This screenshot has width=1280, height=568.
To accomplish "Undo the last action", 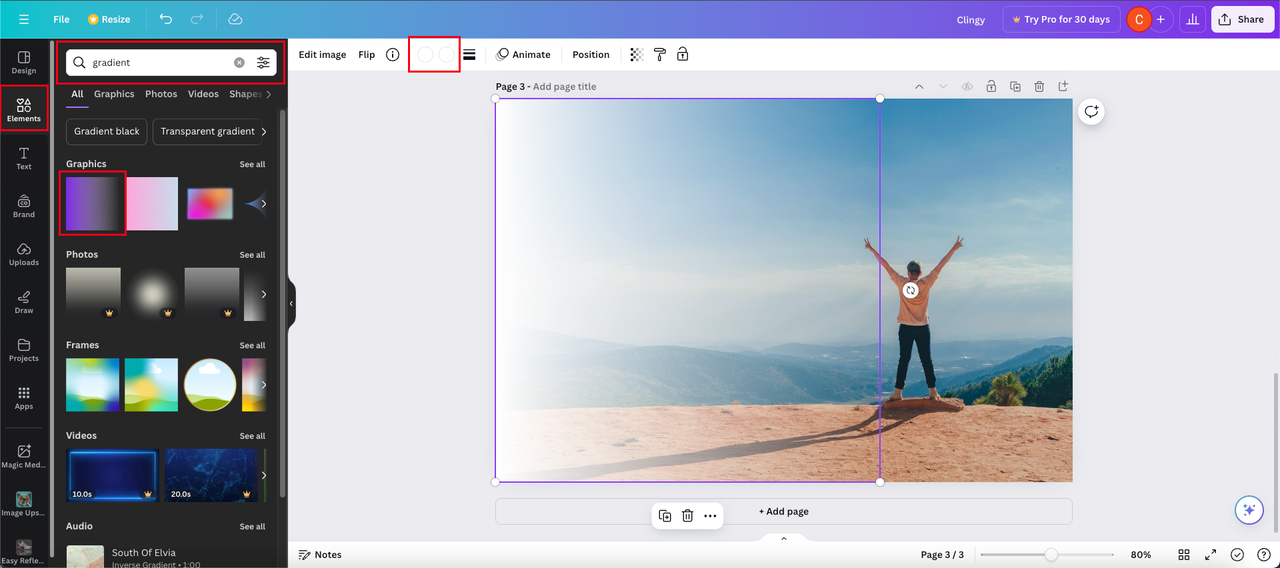I will [166, 19].
